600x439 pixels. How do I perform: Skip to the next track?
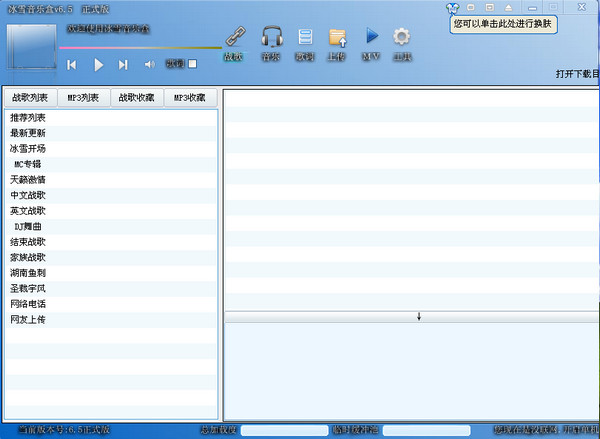(123, 65)
